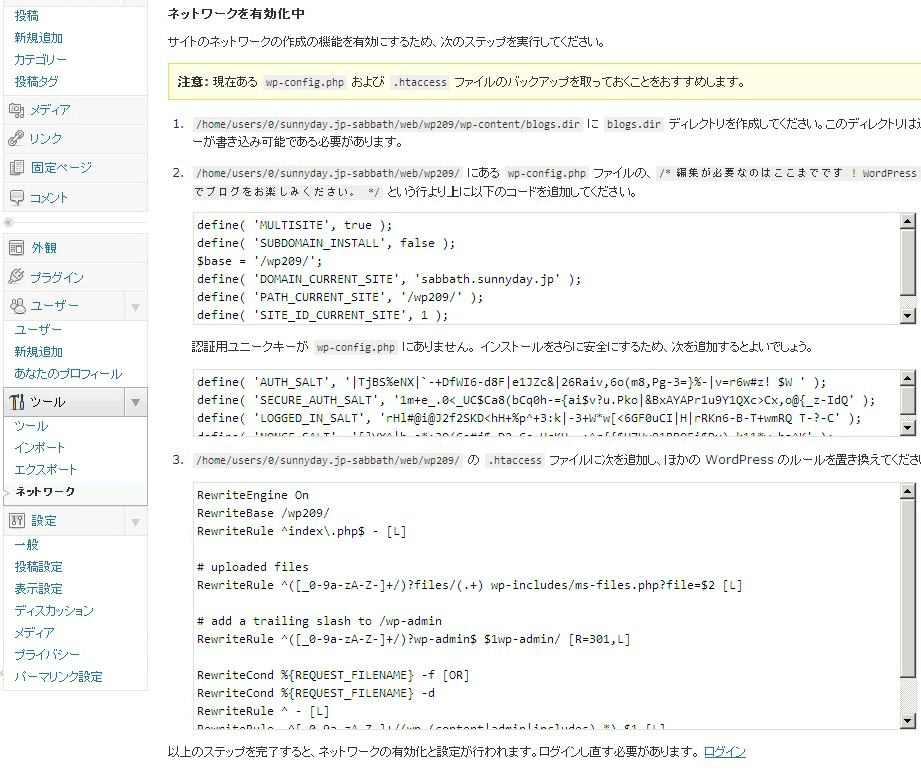Click the Media (メディア) menu icon
Viewport: 921px width, 774px height.
[16, 110]
